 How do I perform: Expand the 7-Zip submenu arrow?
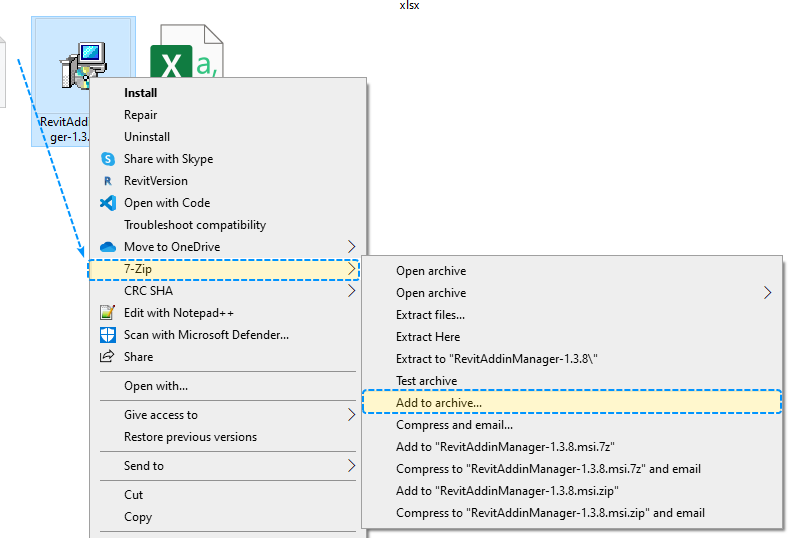click(x=352, y=269)
